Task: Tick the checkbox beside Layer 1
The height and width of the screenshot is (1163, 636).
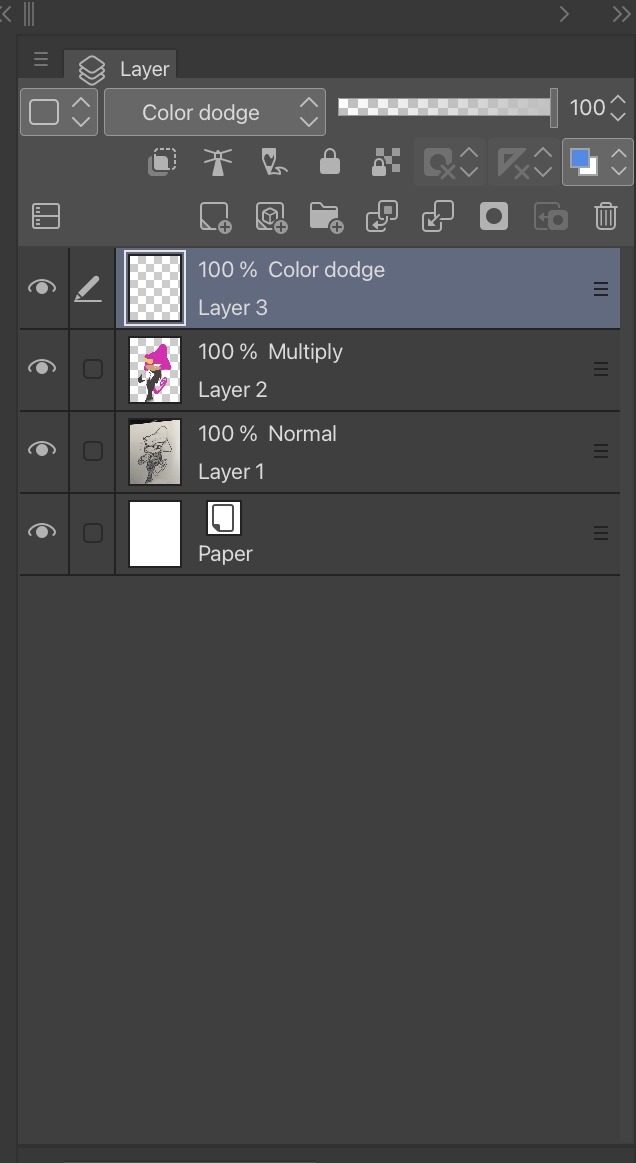Action: (x=92, y=451)
